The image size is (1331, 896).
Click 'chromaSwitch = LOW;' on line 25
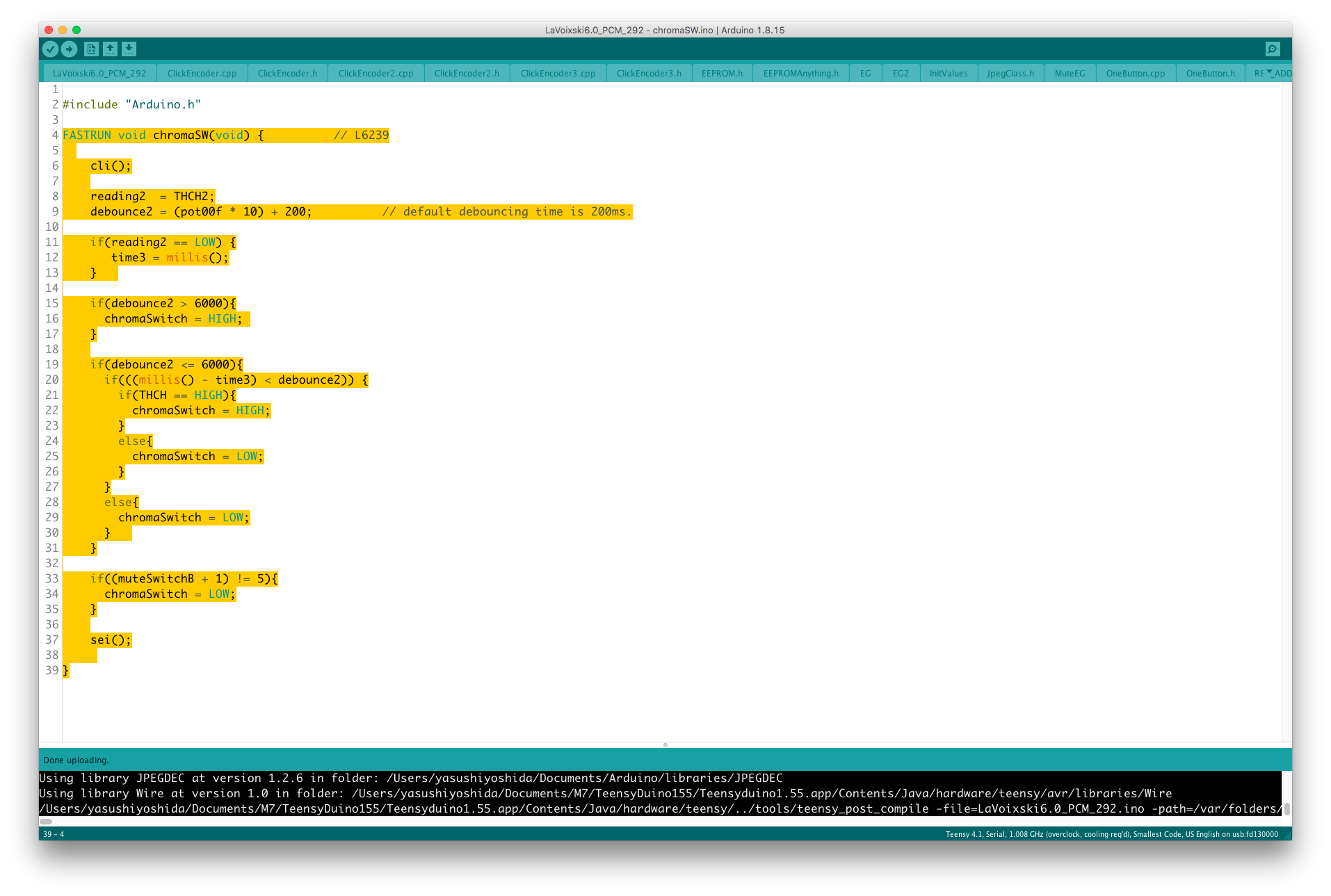tap(197, 456)
